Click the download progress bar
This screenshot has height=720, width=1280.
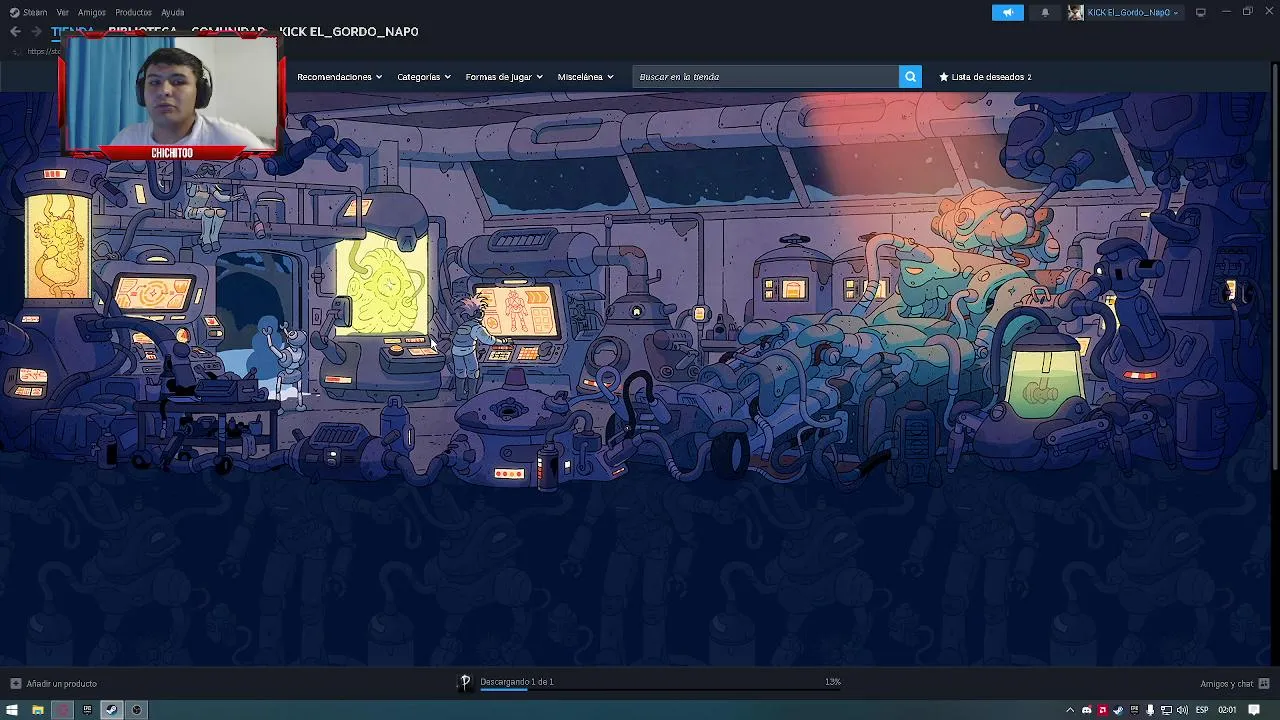(660, 690)
